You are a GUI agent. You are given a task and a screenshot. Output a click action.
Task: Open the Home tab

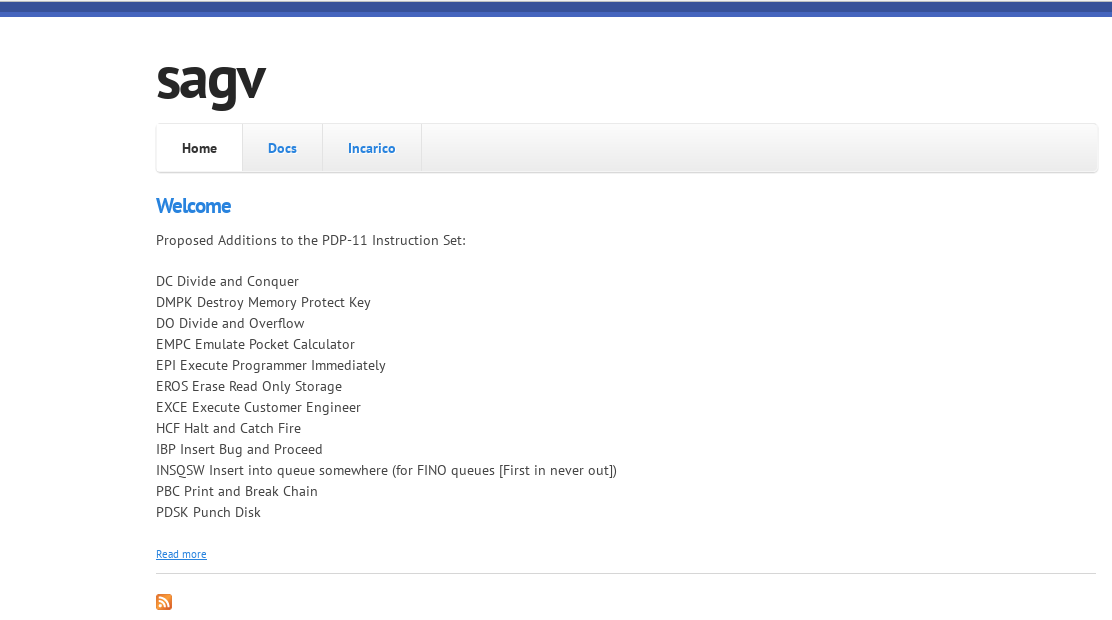(199, 148)
